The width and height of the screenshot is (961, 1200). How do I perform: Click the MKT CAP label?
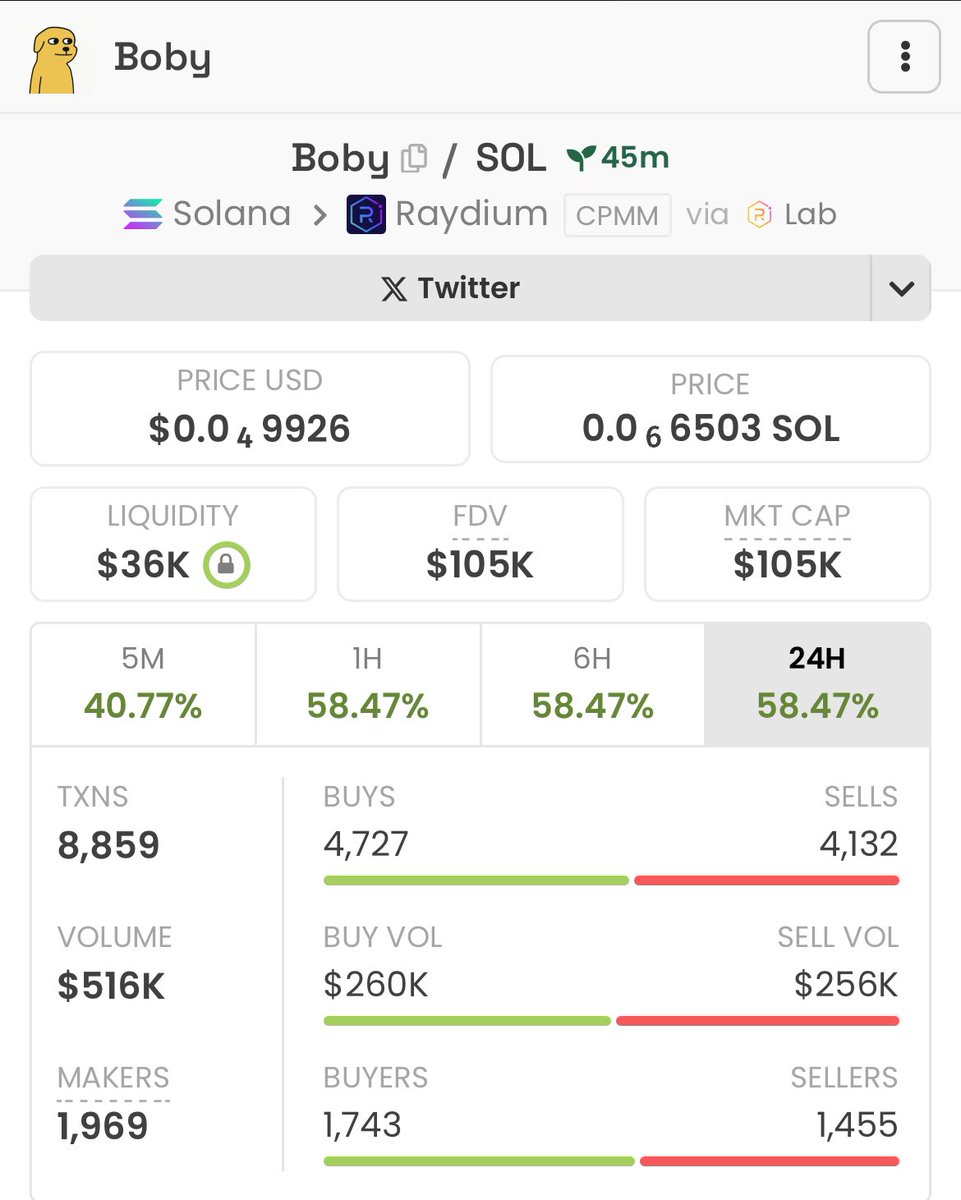point(787,516)
